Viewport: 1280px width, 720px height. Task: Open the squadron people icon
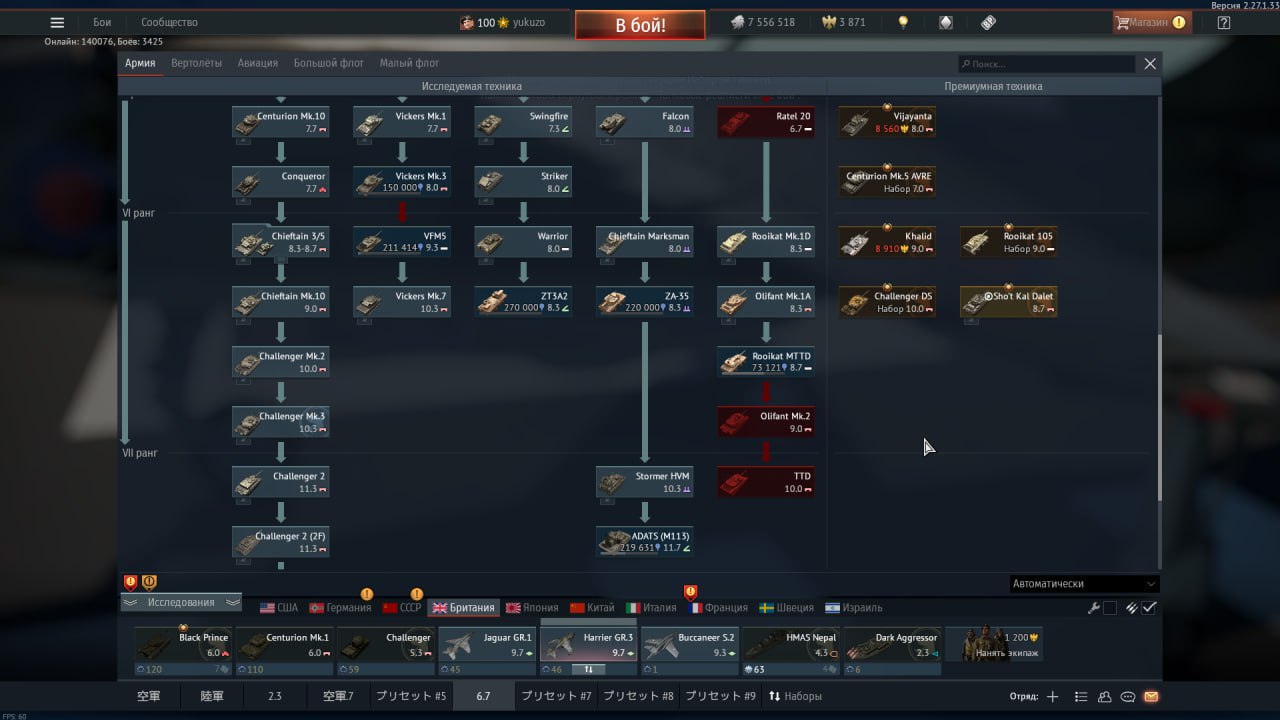click(1105, 696)
